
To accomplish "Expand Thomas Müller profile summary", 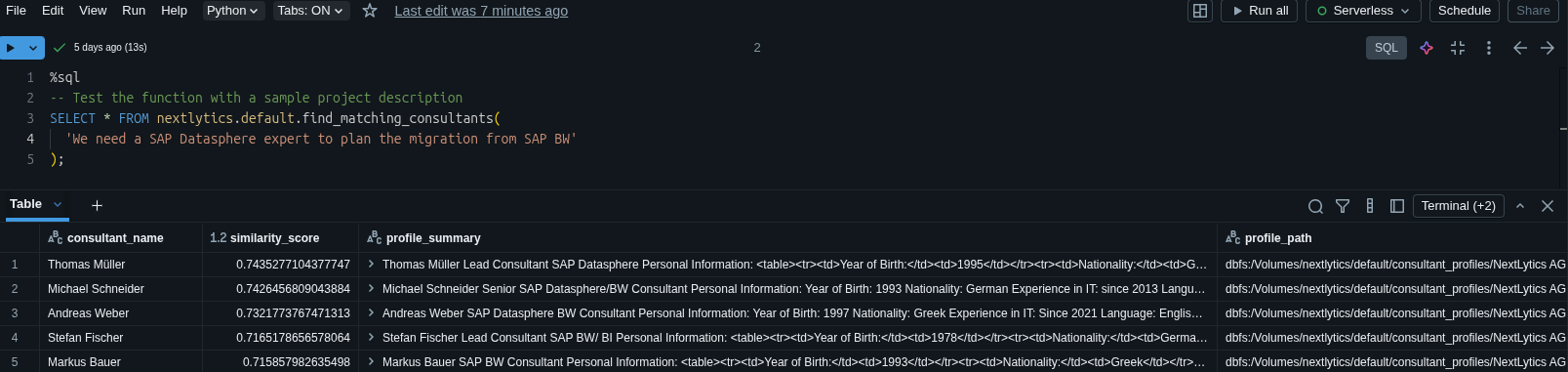I will (371, 265).
